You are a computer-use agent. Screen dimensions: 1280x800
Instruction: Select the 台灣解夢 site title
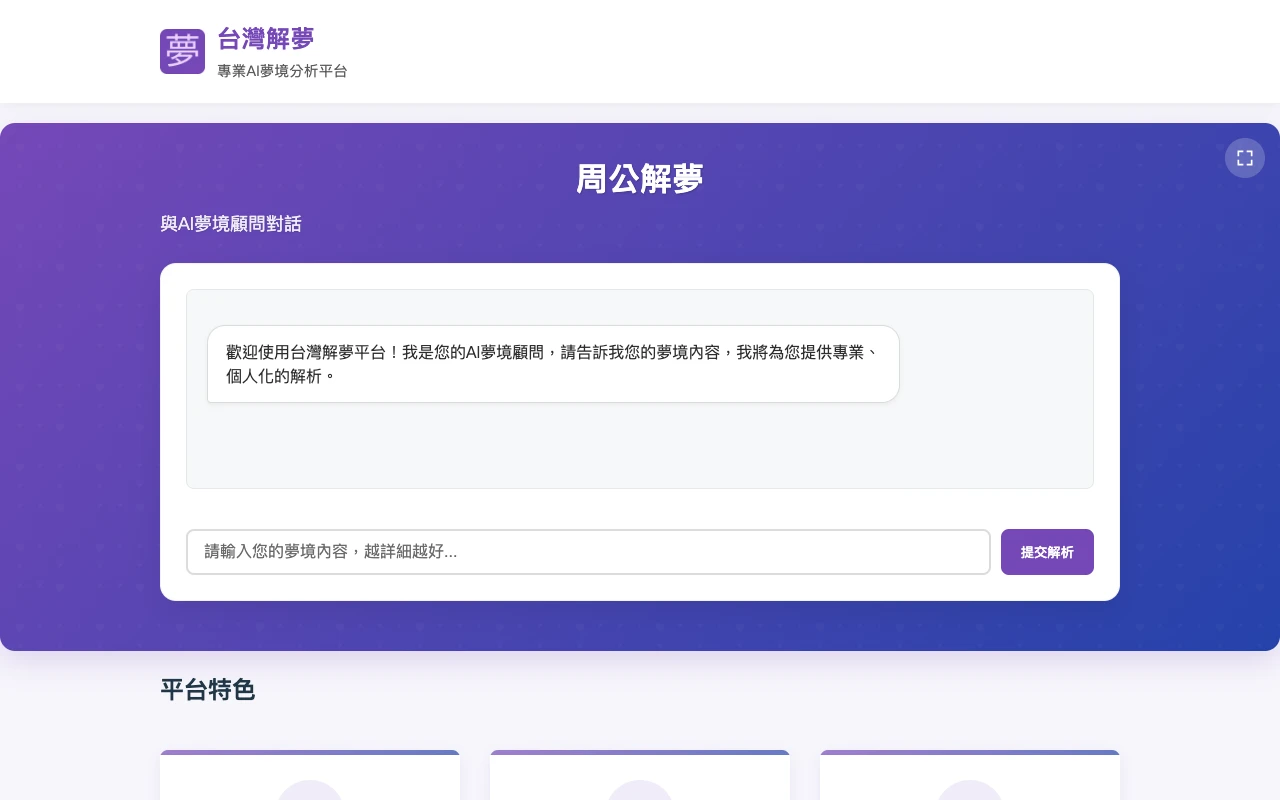pos(265,38)
